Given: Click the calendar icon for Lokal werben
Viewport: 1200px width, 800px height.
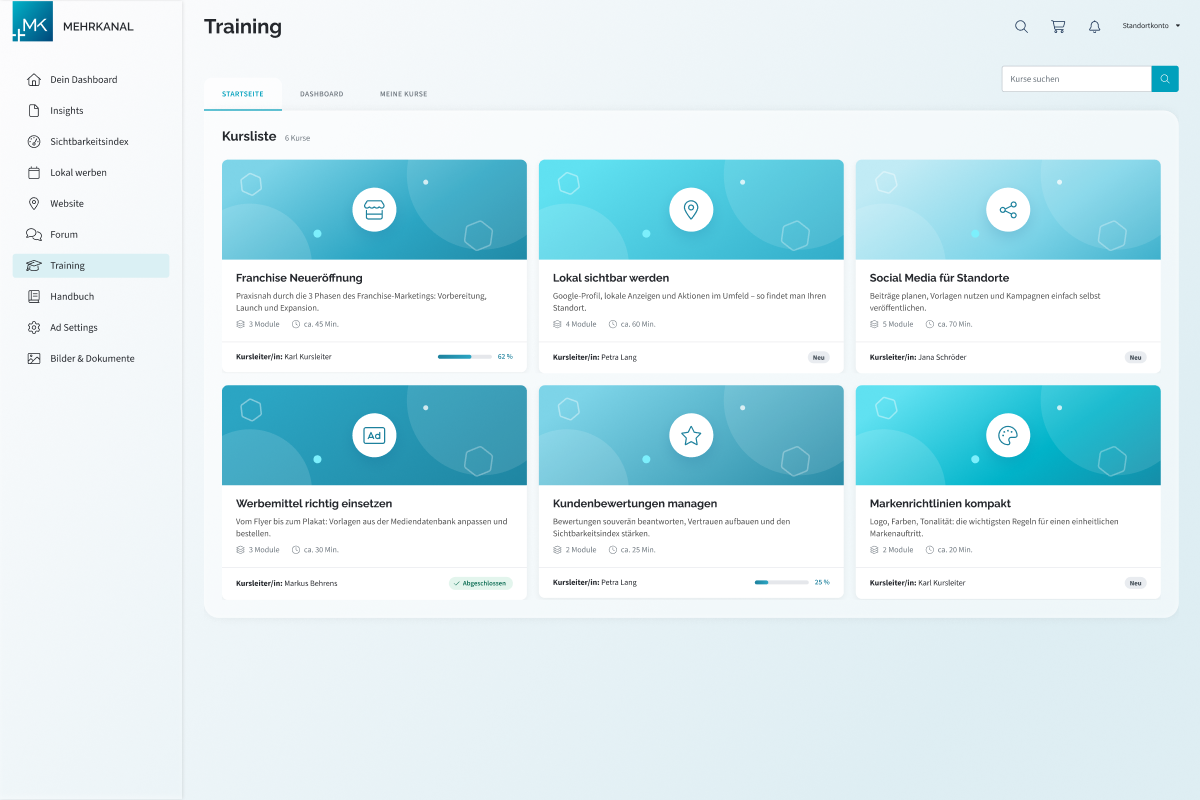Looking at the screenshot, I should 34,173.
